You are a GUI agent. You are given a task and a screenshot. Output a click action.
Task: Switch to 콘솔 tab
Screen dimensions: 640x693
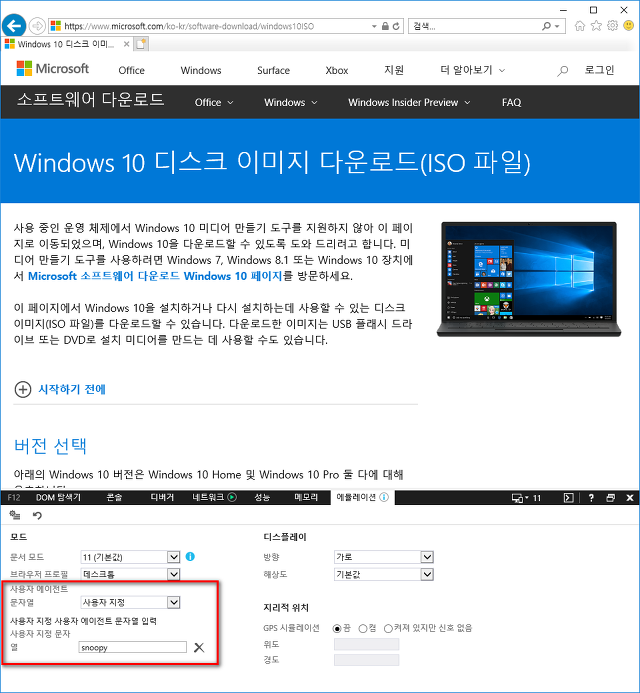[114, 497]
